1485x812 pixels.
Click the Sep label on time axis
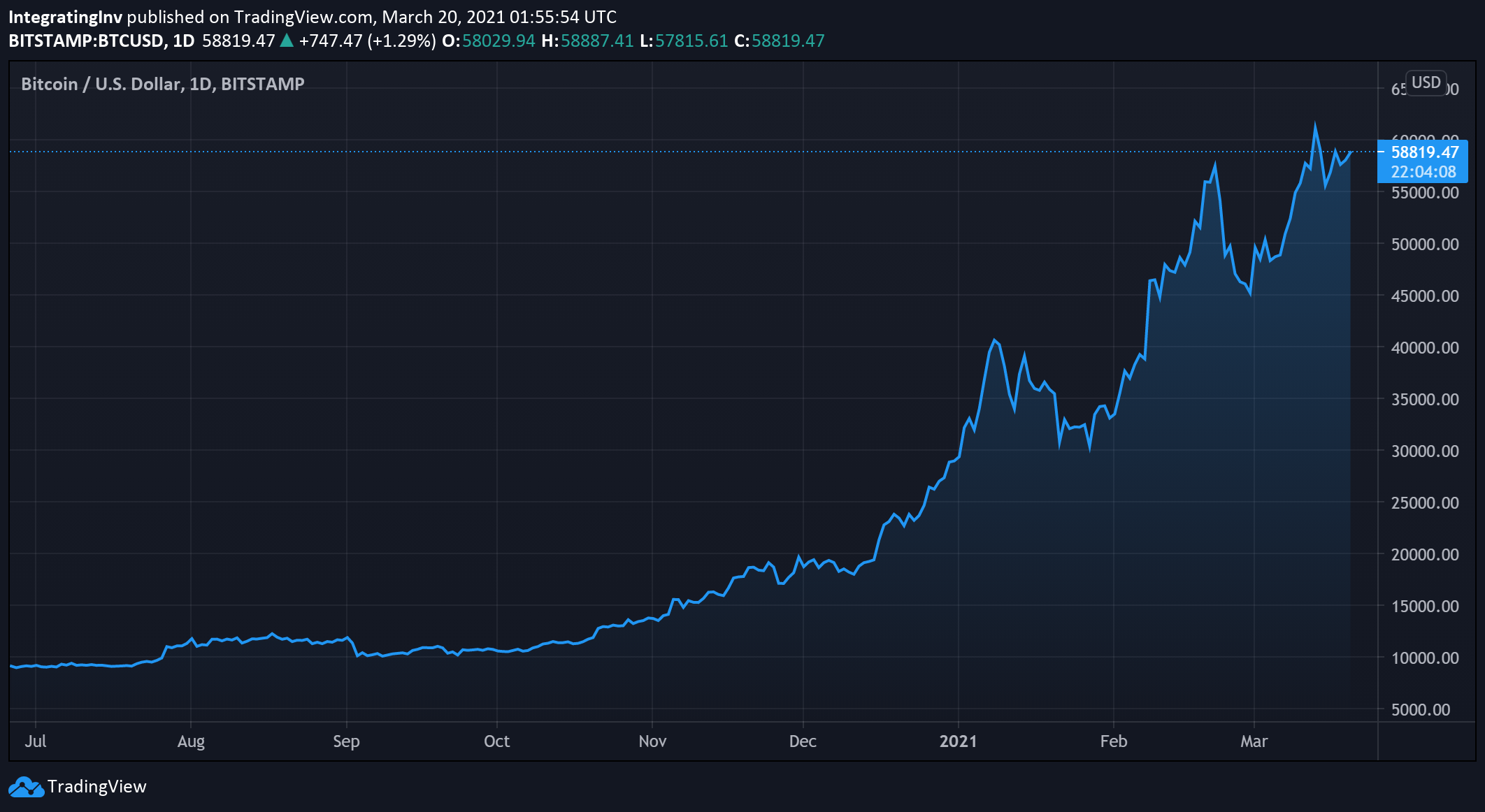346,741
